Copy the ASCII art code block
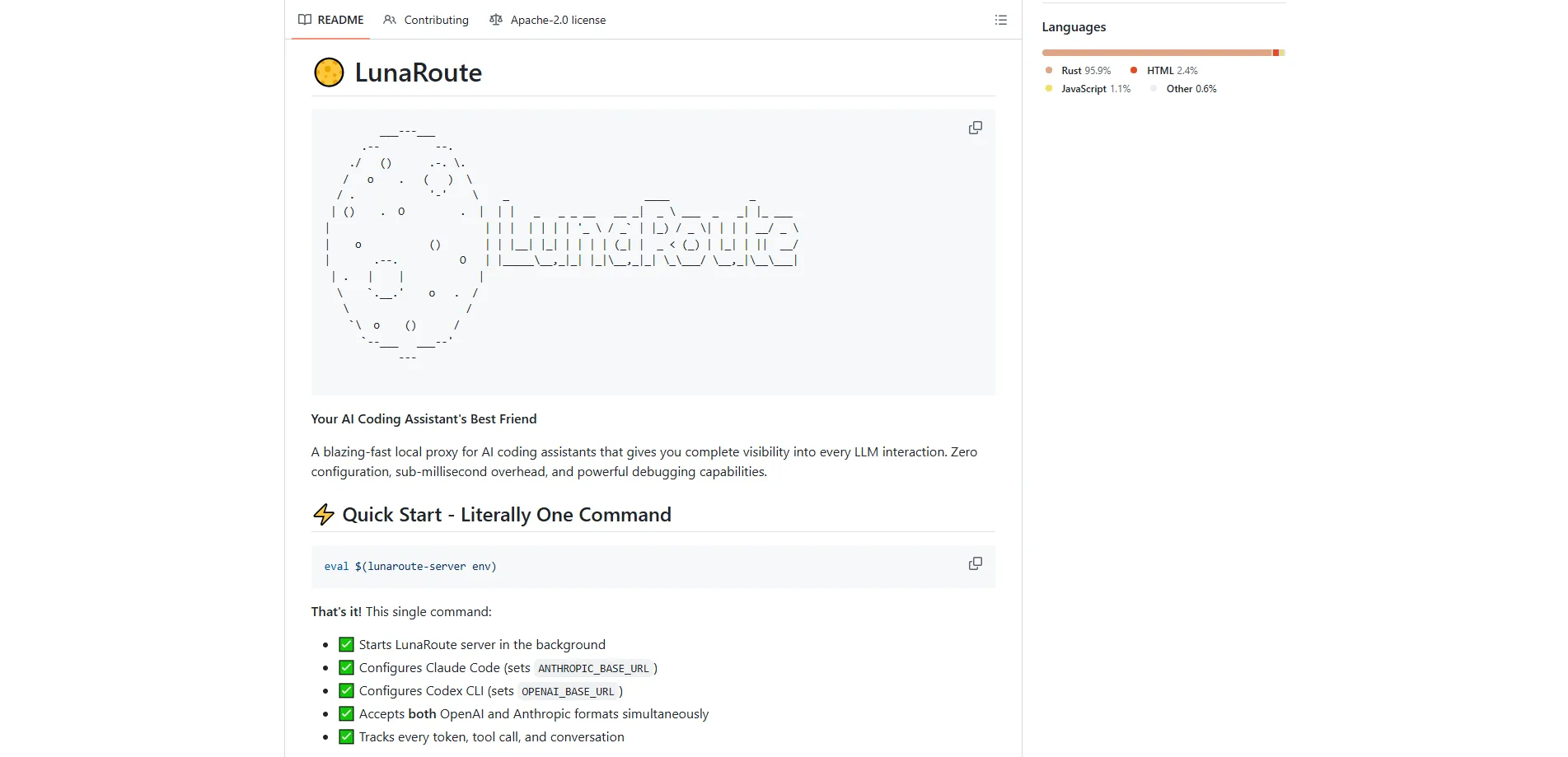This screenshot has height=757, width=1568. click(x=976, y=128)
